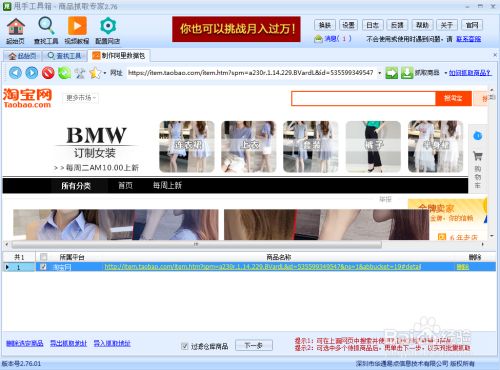Click the 关于 button

447,25
